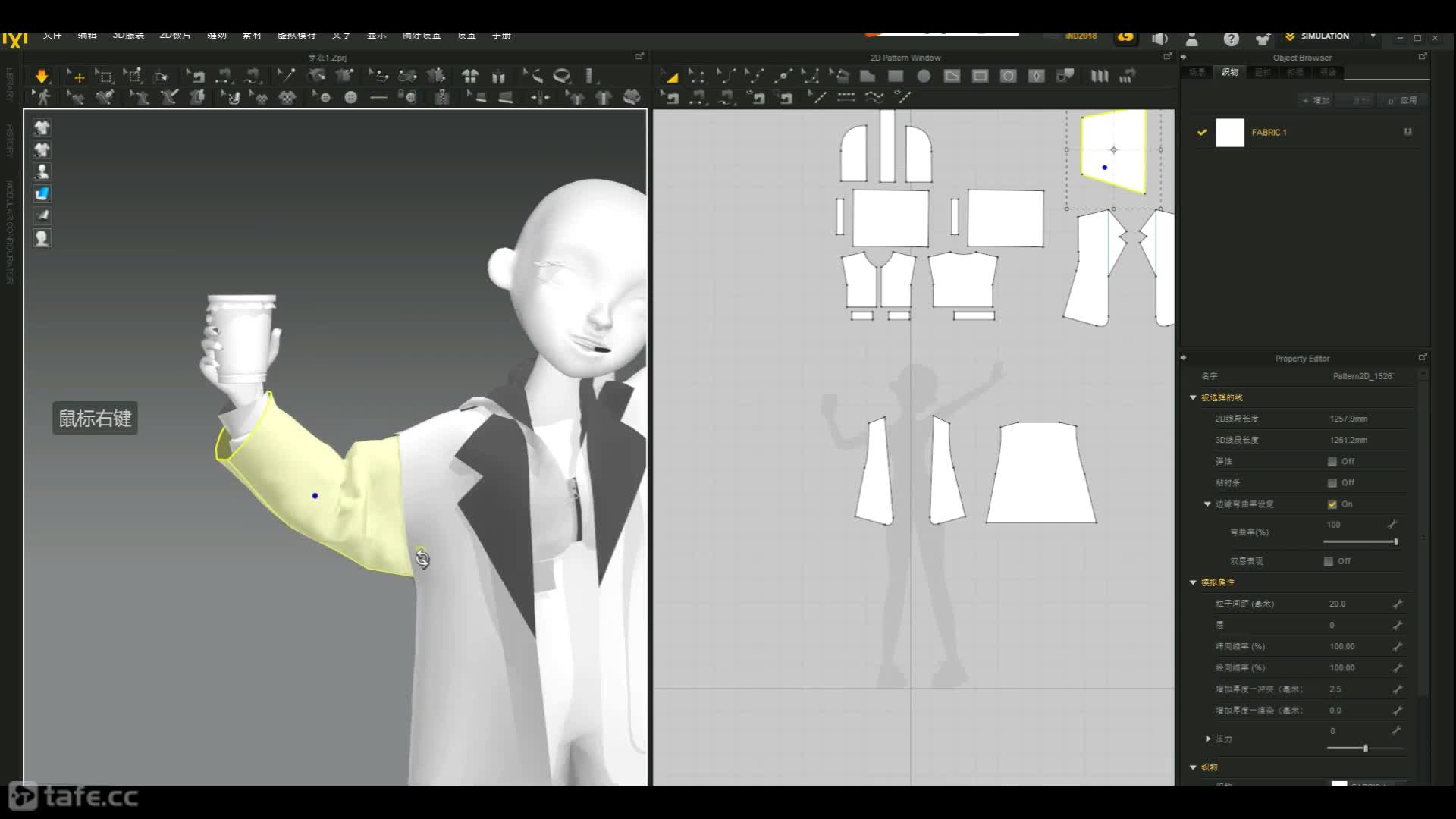
Task: Open the SIMULATION mode dropdown
Action: pyautogui.click(x=1373, y=36)
